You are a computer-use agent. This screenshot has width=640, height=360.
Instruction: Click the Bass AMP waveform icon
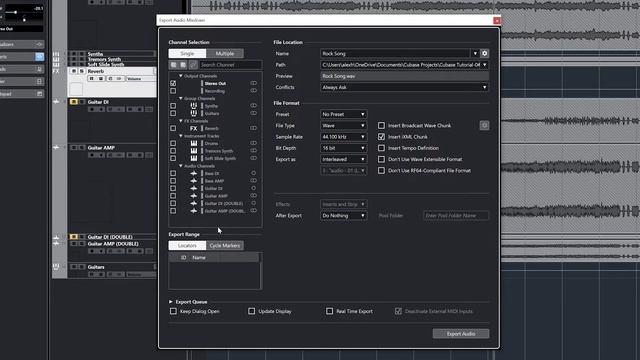click(193, 181)
